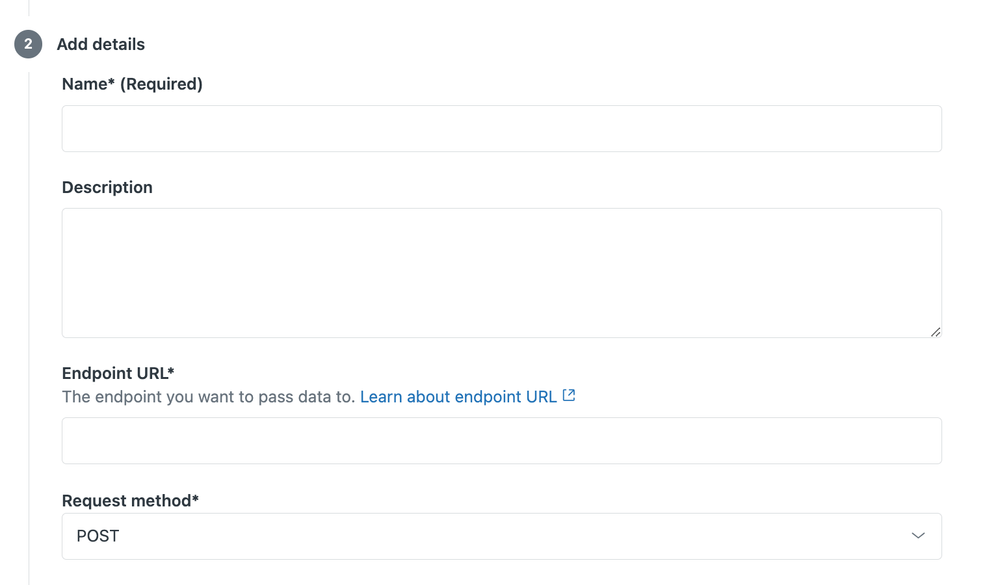The height and width of the screenshot is (585, 1000).
Task: Focus the Description text area
Action: click(500, 270)
